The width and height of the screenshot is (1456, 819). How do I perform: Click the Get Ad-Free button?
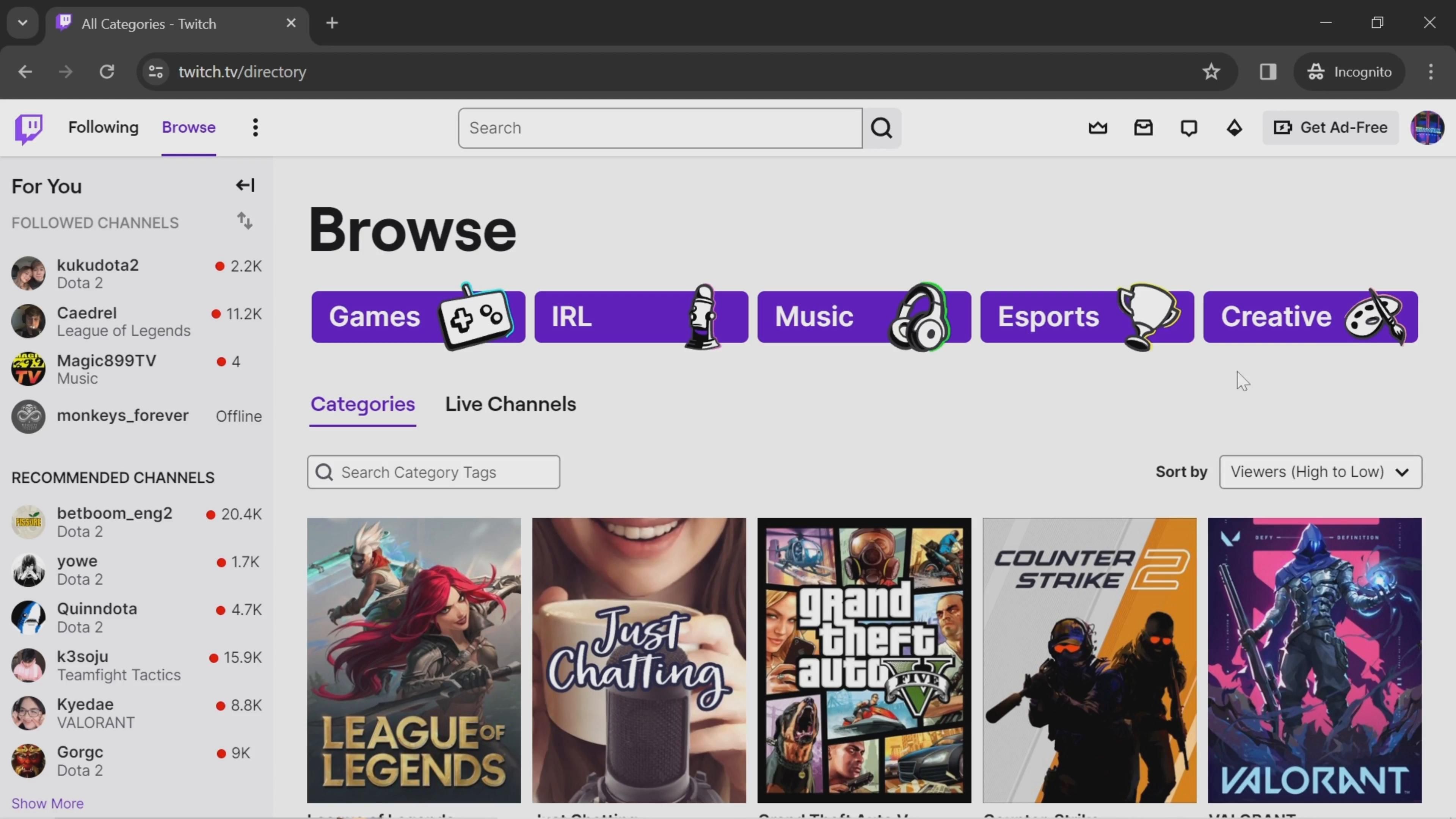click(1330, 128)
